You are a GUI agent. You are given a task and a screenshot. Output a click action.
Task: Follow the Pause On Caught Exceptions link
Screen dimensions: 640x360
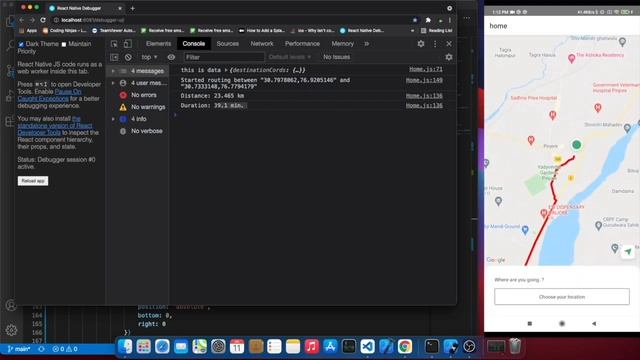tap(49, 95)
